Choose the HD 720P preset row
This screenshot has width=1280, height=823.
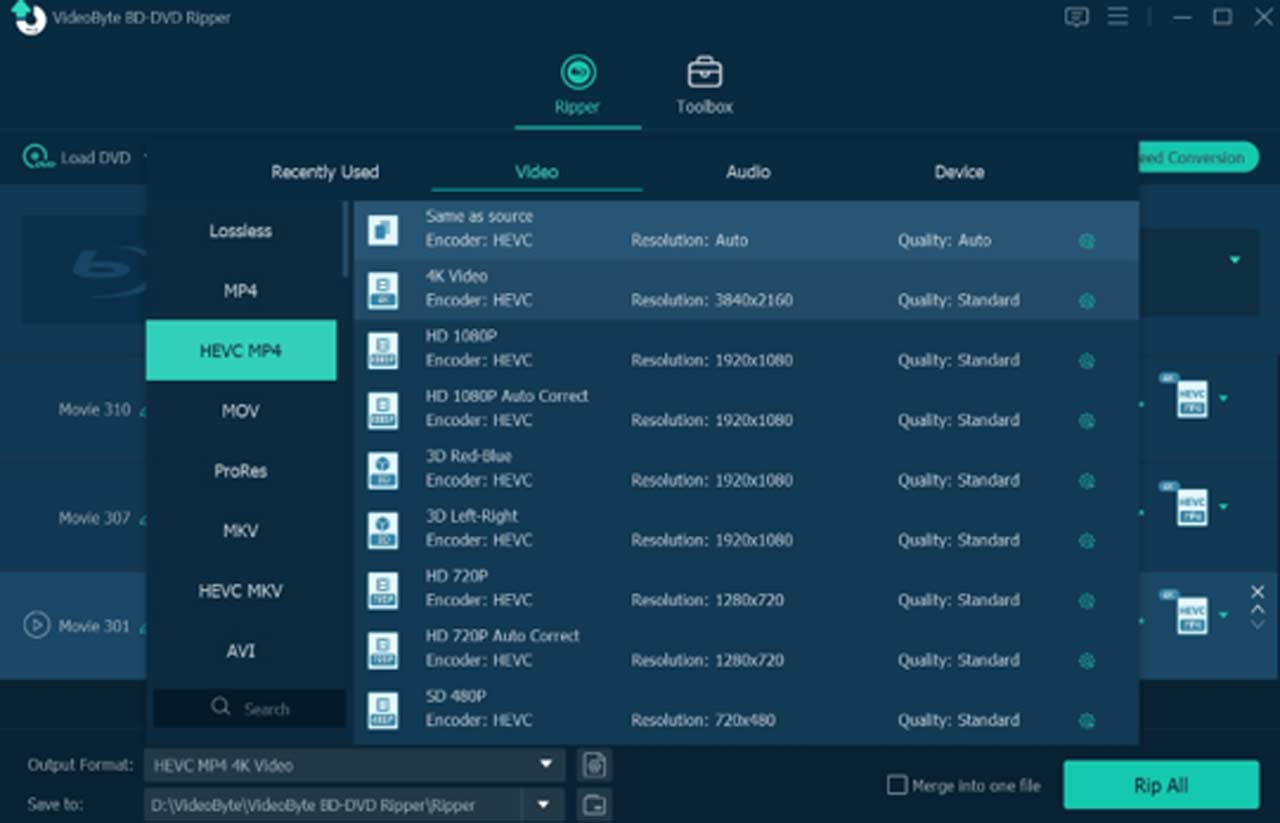[700, 588]
